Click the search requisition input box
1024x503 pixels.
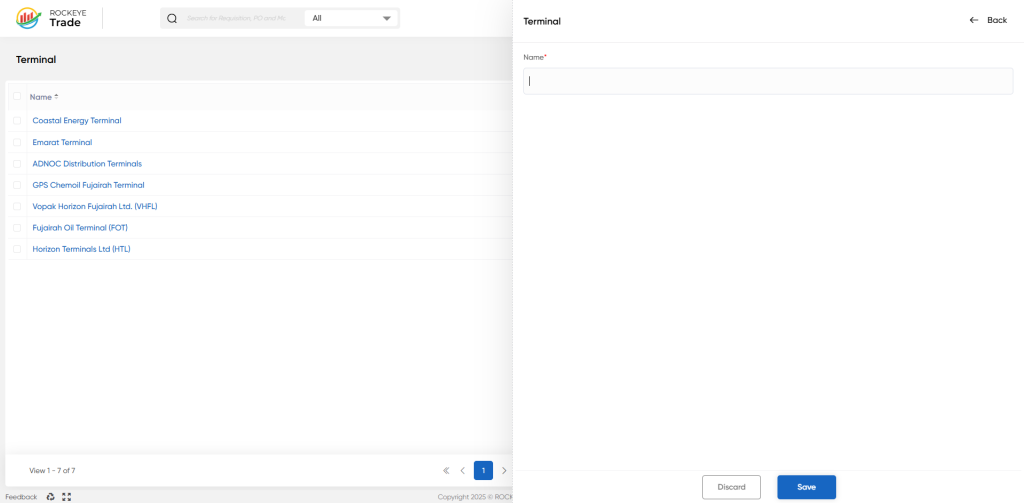pos(236,18)
